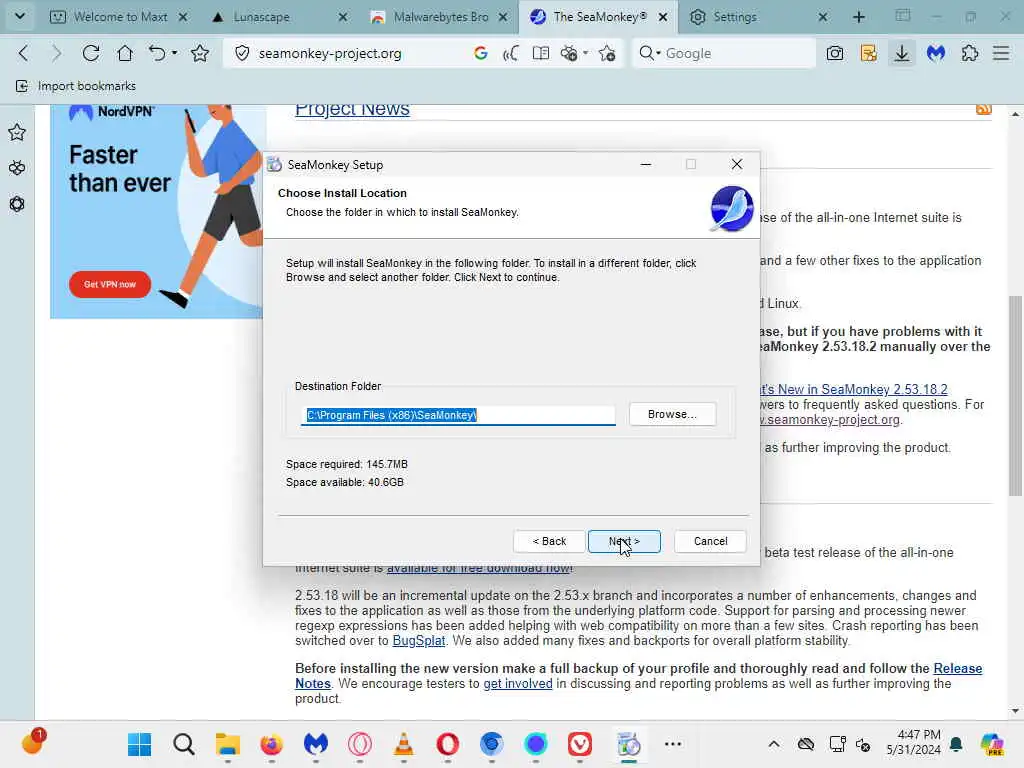Toggle the read aloud icon in address bar
Image resolution: width=1024 pixels, height=768 pixels.
click(511, 54)
